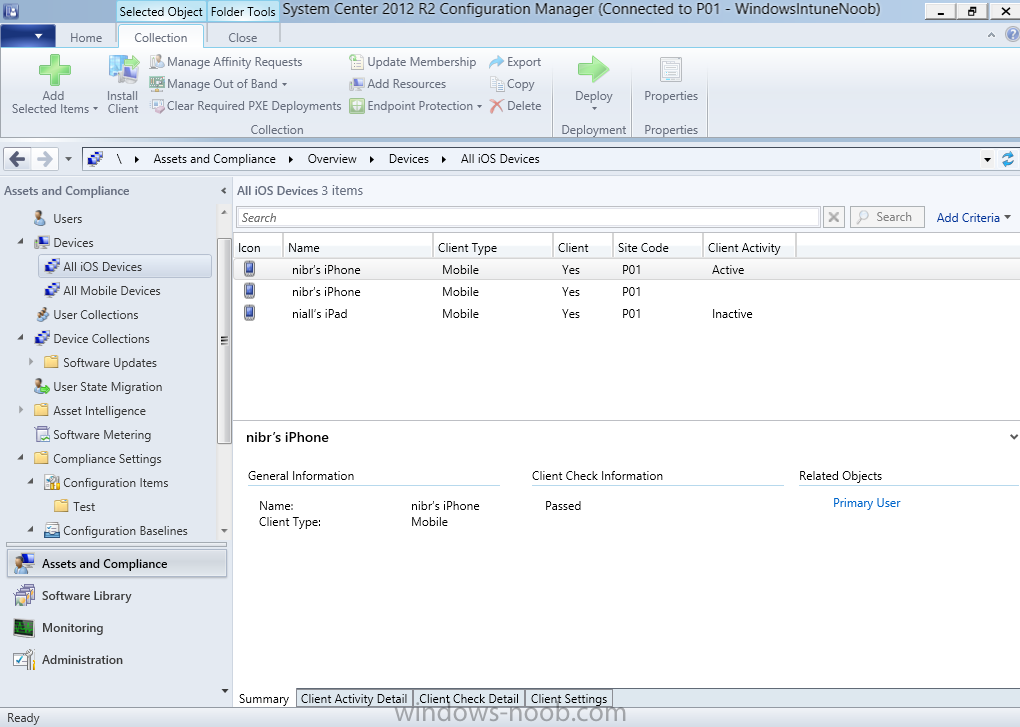Open the blue application menu dropdown
1020x727 pixels.
click(27, 36)
